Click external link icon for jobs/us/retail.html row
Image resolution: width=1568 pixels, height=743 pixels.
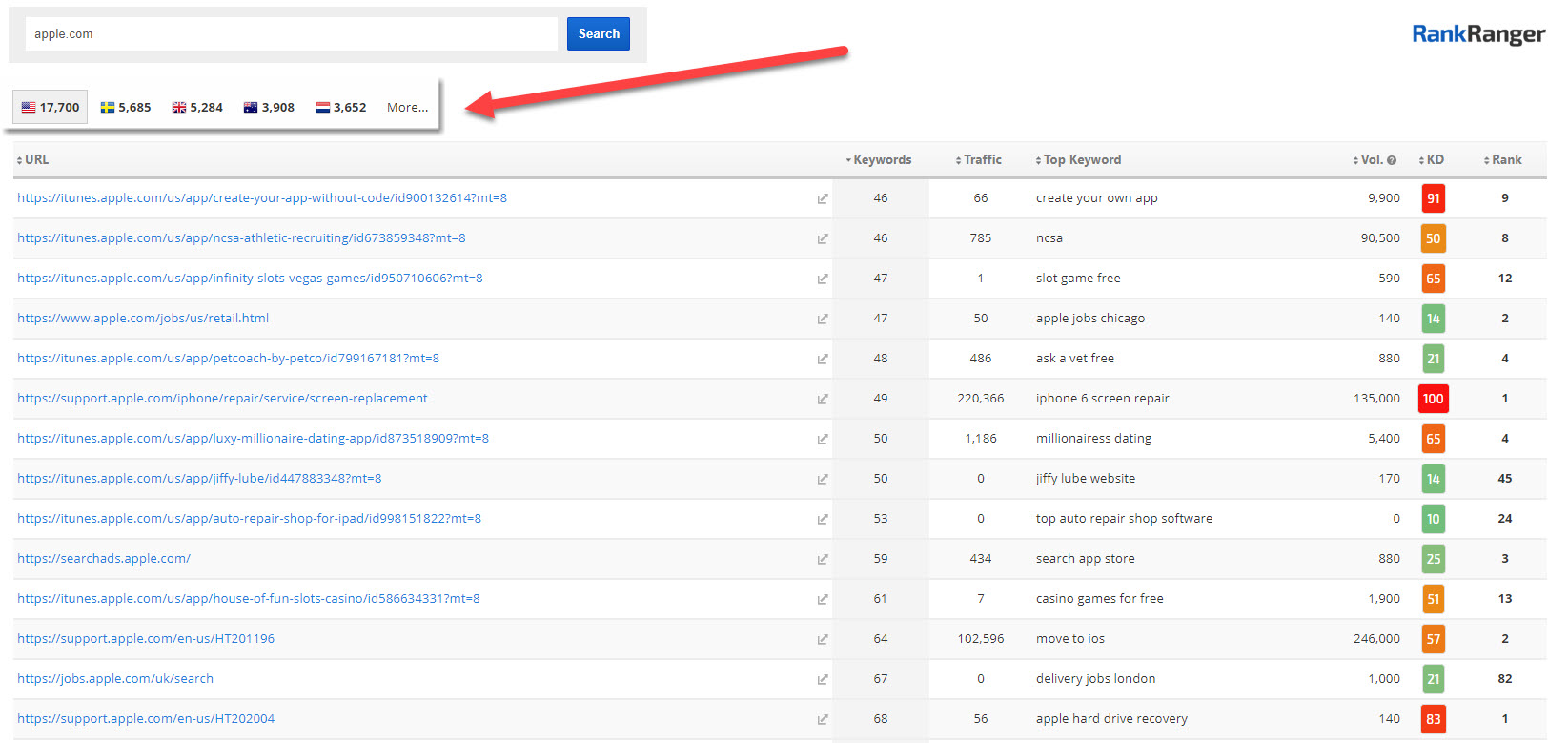click(x=822, y=319)
